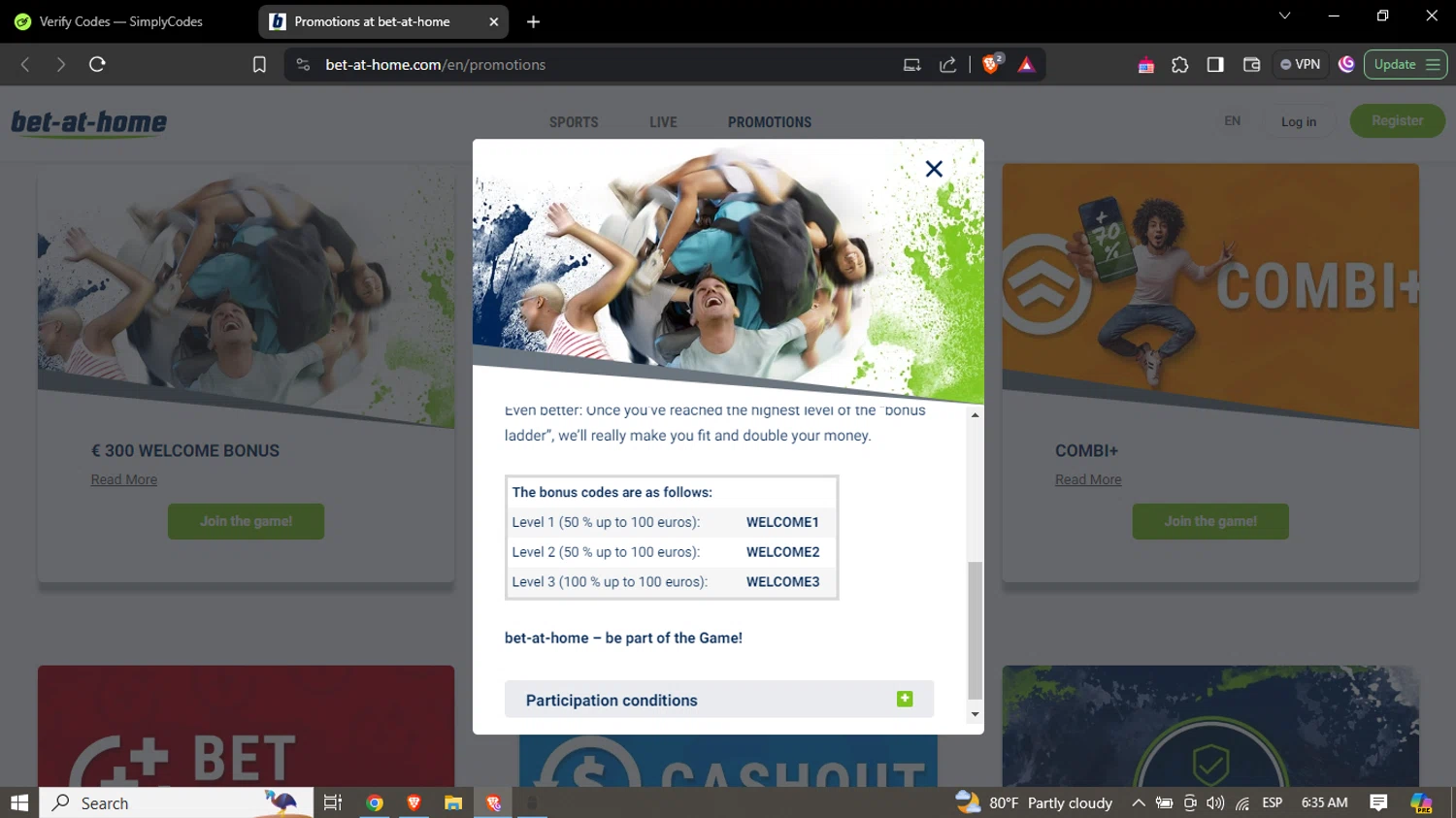Click the ESP input language indicator
1456x818 pixels.
tap(1273, 802)
